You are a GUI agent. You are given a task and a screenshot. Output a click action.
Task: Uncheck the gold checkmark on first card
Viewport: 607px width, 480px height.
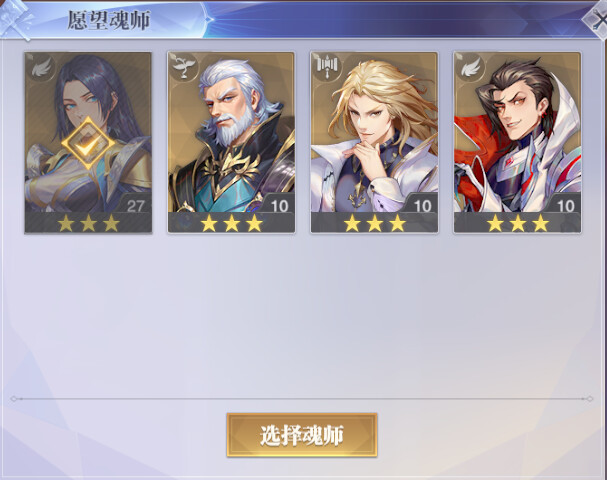click(x=89, y=143)
